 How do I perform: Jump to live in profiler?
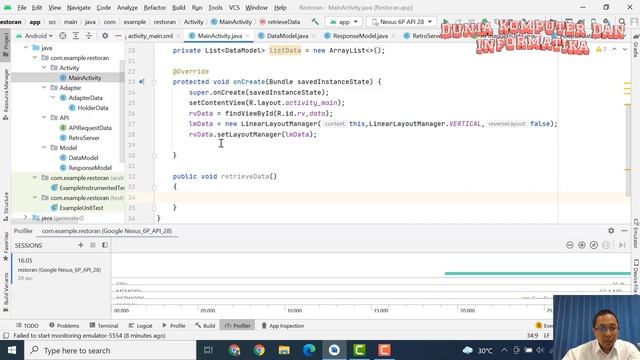tap(622, 245)
